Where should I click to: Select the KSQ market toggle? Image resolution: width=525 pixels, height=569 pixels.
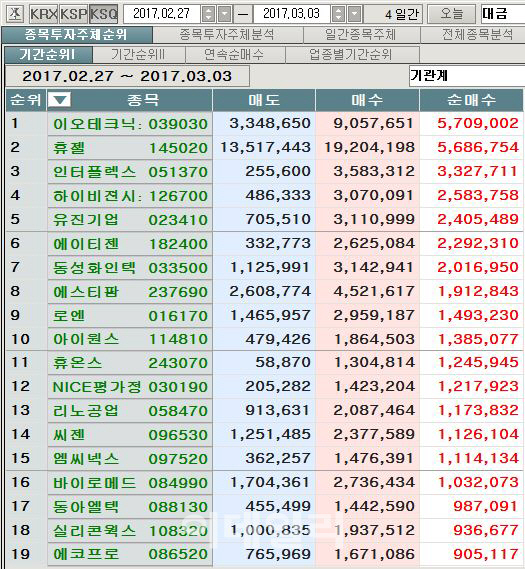(104, 14)
